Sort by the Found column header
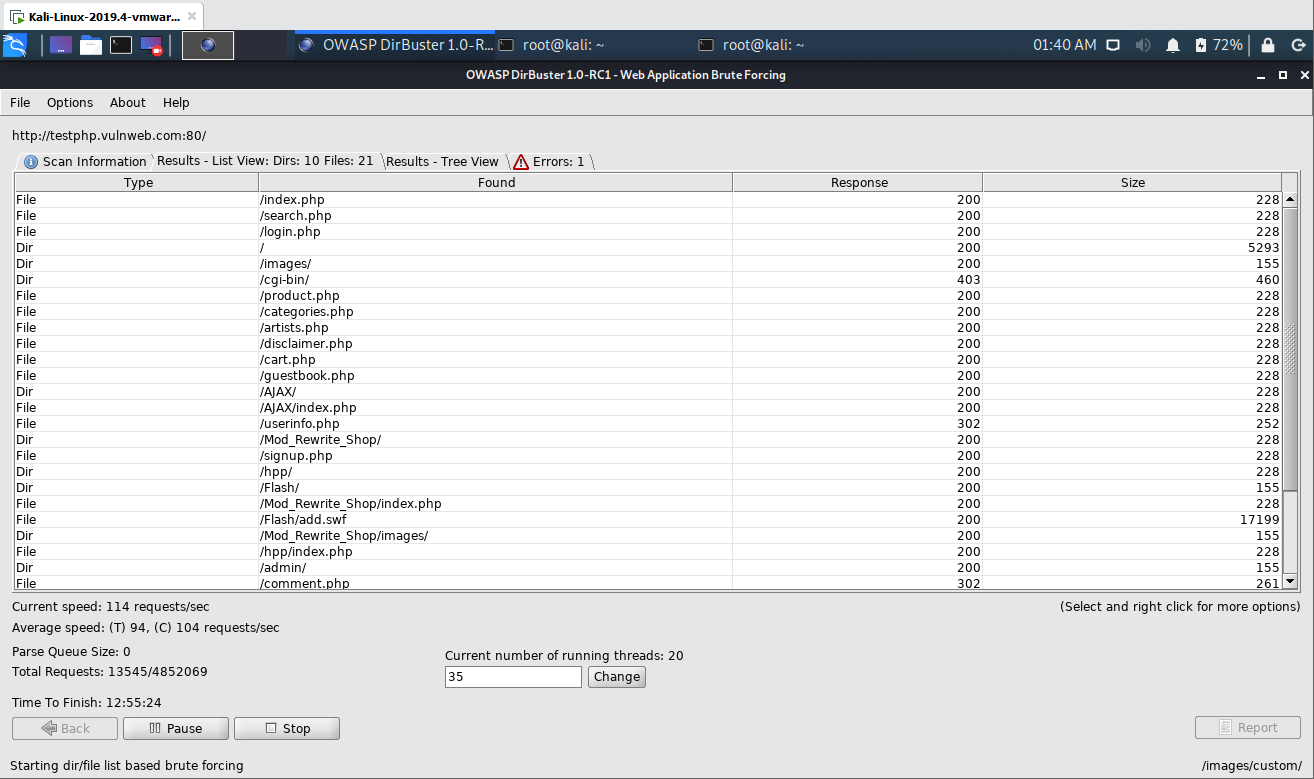 496,183
